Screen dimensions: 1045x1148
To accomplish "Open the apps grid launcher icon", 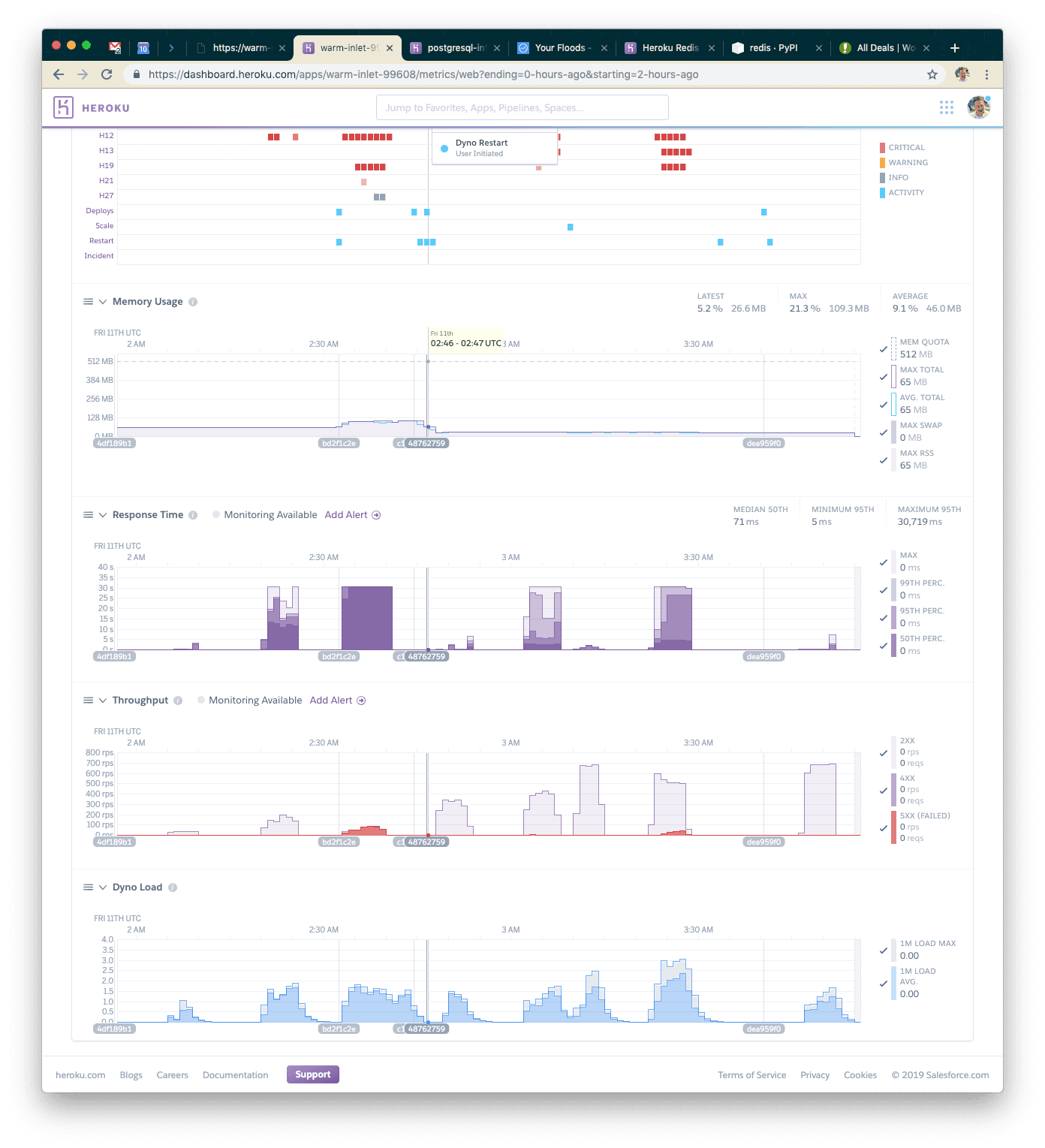I will tap(946, 107).
